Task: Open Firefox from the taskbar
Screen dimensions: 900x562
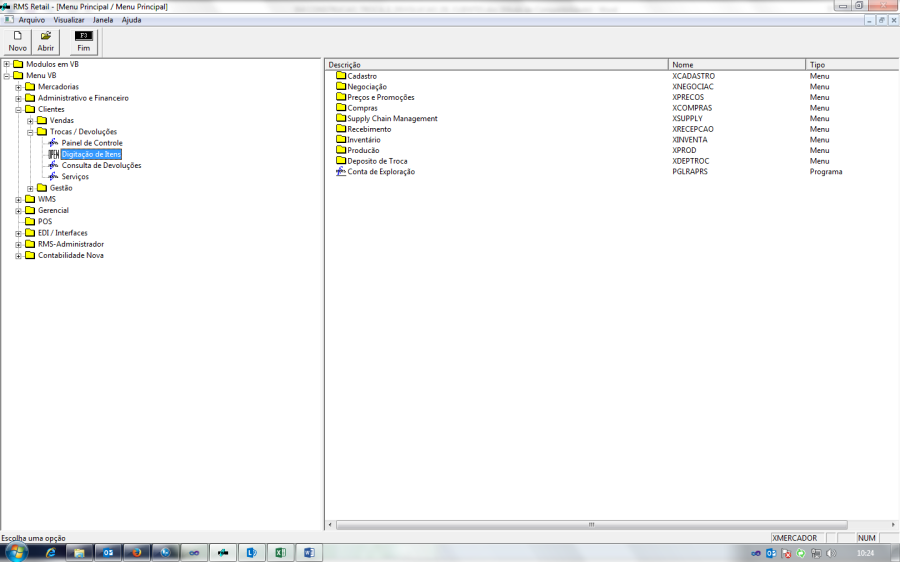Action: coord(137,553)
